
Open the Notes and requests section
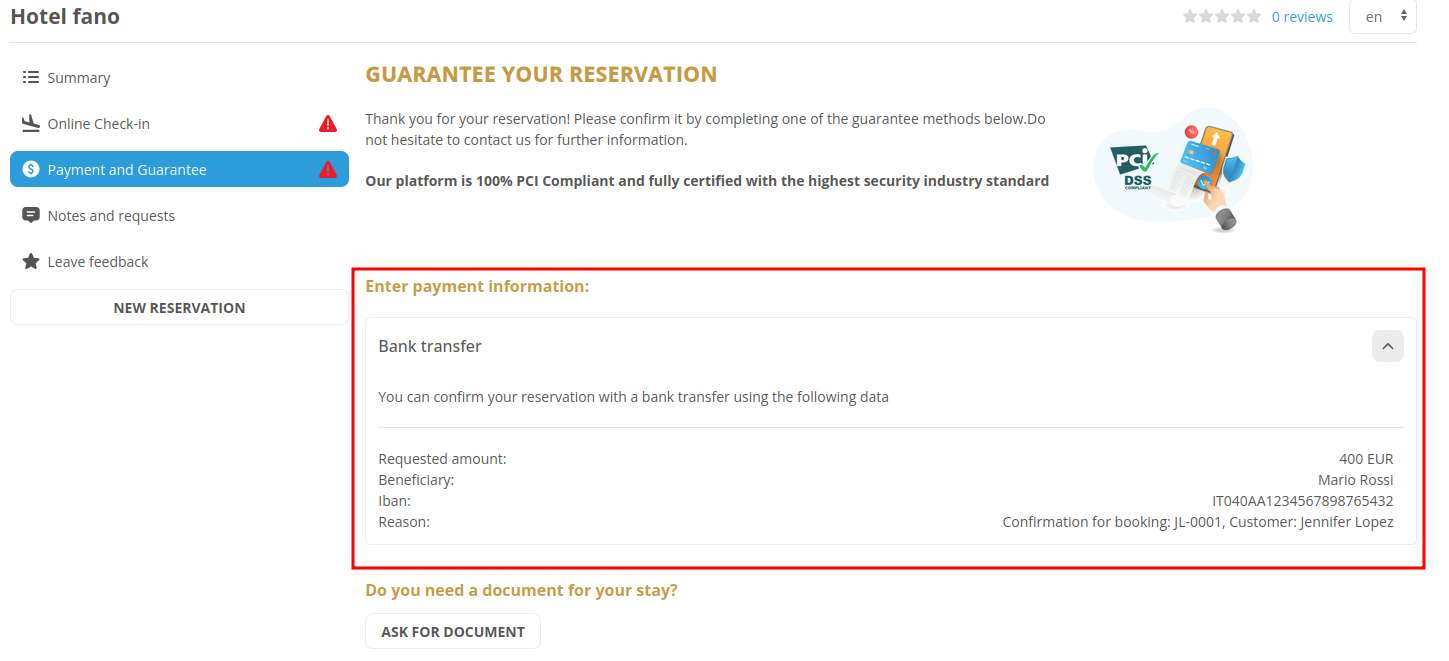click(x=179, y=216)
